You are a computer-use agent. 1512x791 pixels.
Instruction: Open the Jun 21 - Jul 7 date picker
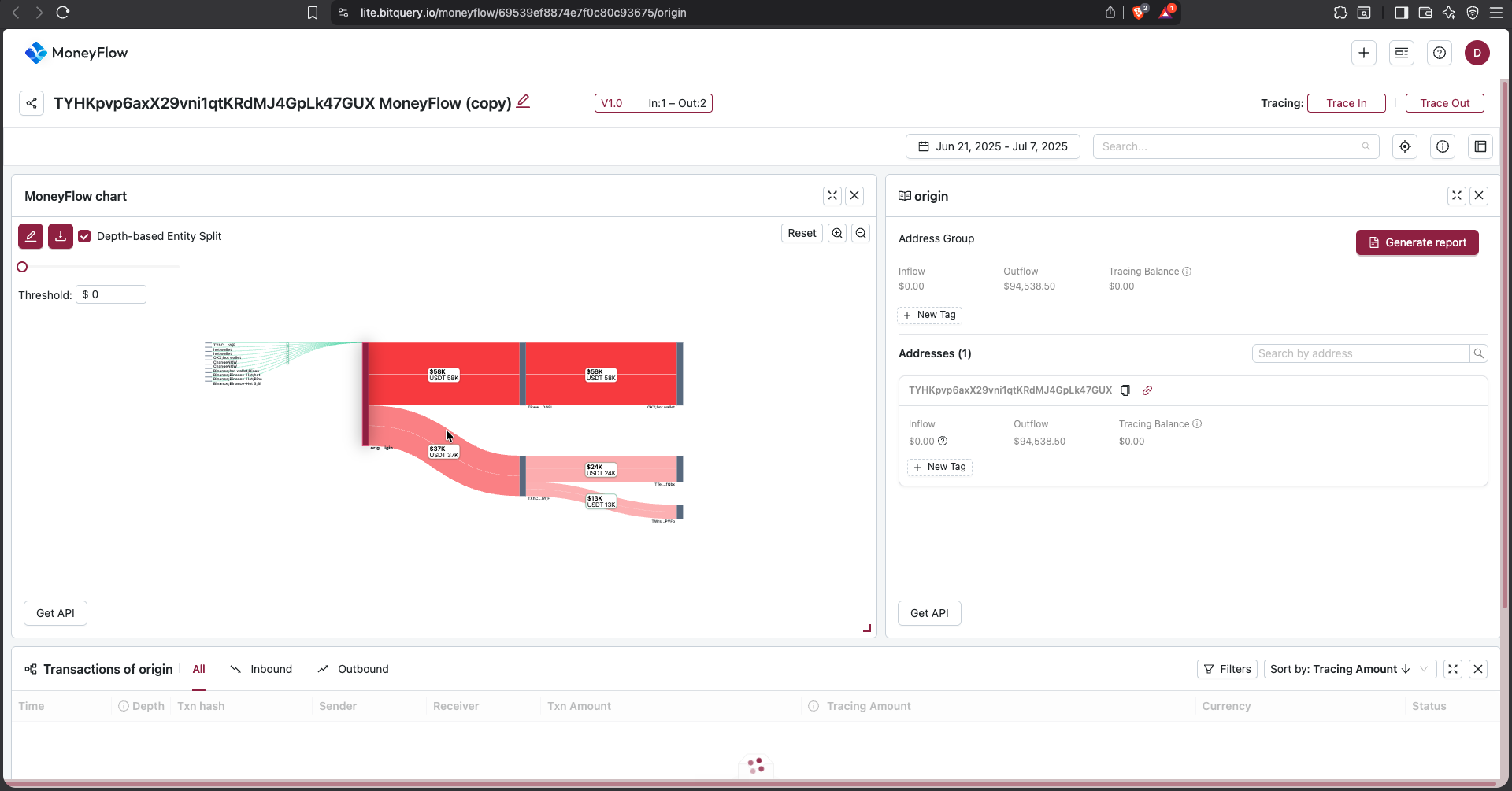click(x=993, y=146)
